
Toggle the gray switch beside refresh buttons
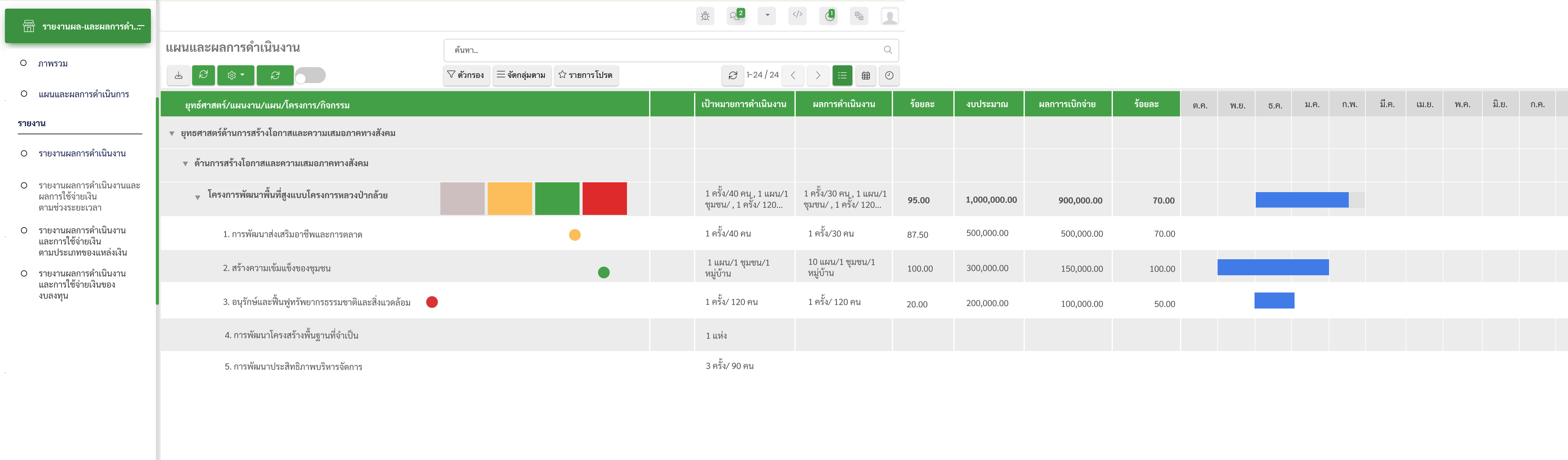click(x=310, y=75)
